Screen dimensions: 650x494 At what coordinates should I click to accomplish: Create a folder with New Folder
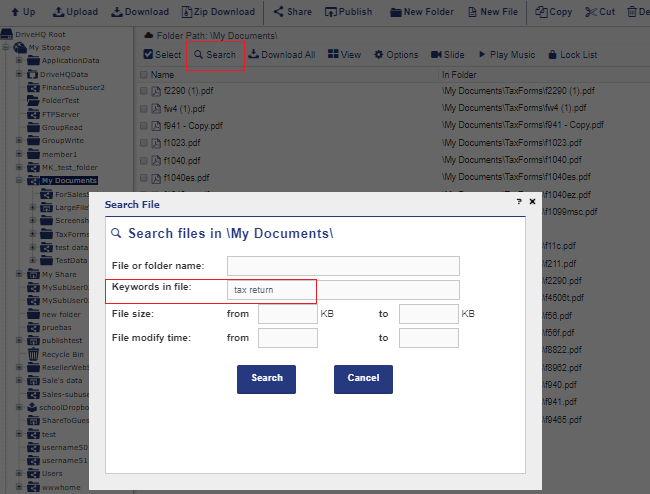click(419, 12)
